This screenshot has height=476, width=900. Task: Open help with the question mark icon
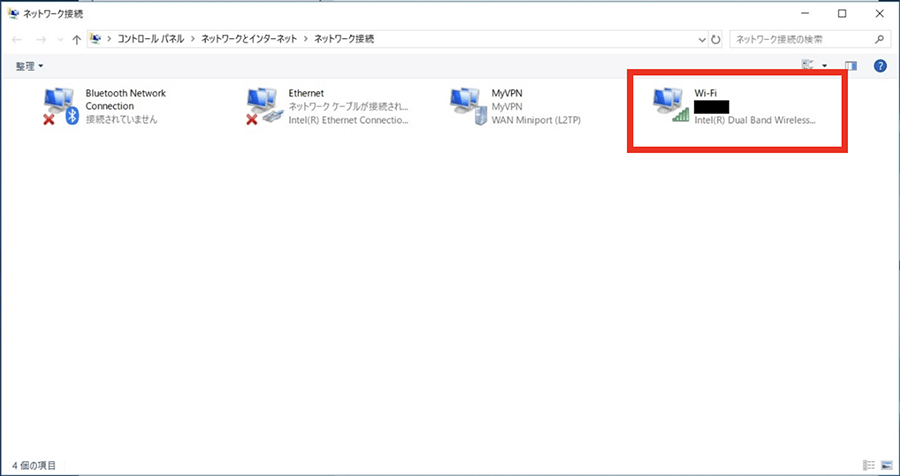click(x=880, y=66)
